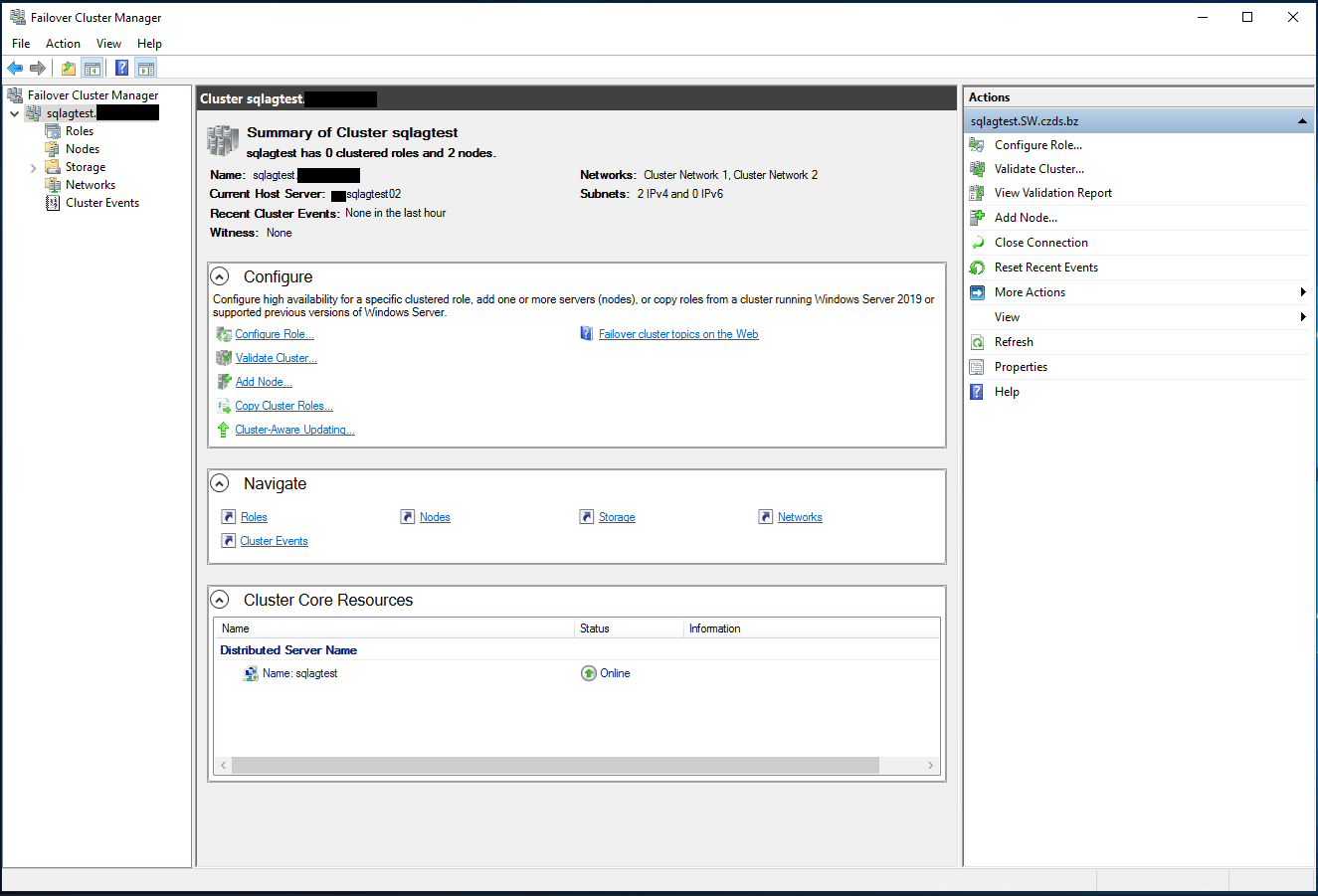This screenshot has width=1318, height=896.
Task: Collapse the Cluster Core Resources section chevron
Action: click(221, 601)
